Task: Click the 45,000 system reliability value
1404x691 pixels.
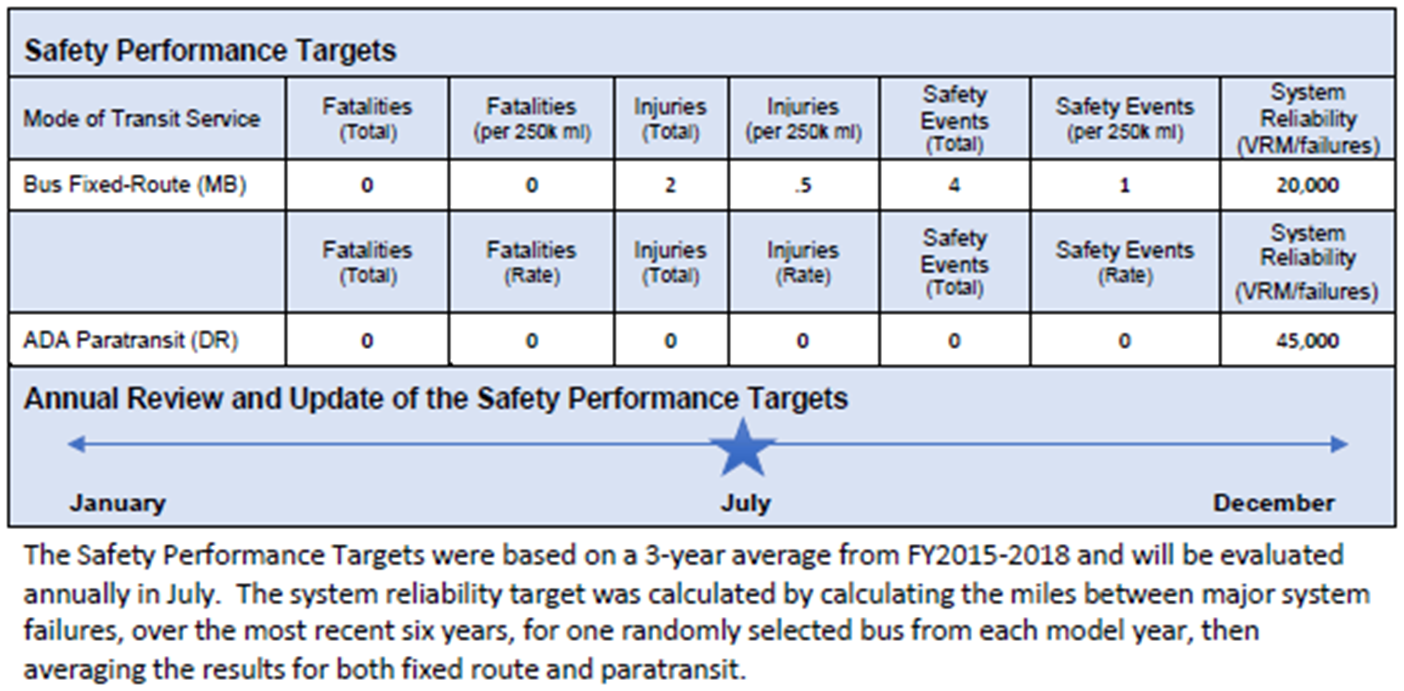Action: [x=1307, y=341]
